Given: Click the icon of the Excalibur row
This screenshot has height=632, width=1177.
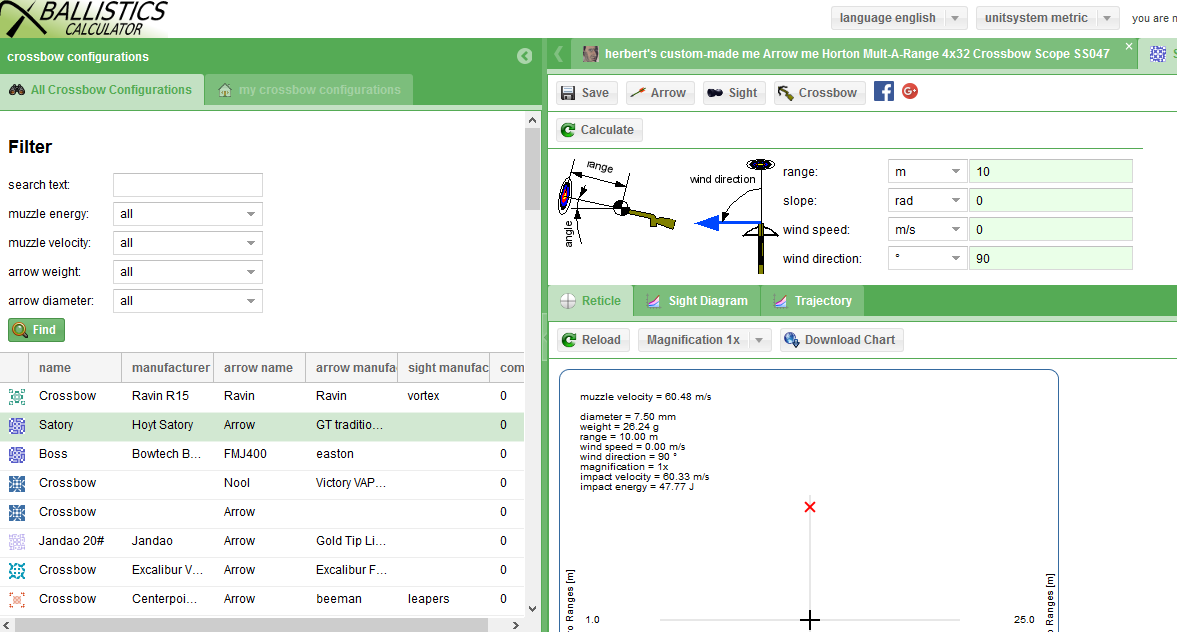Looking at the screenshot, I should pyautogui.click(x=17, y=570).
